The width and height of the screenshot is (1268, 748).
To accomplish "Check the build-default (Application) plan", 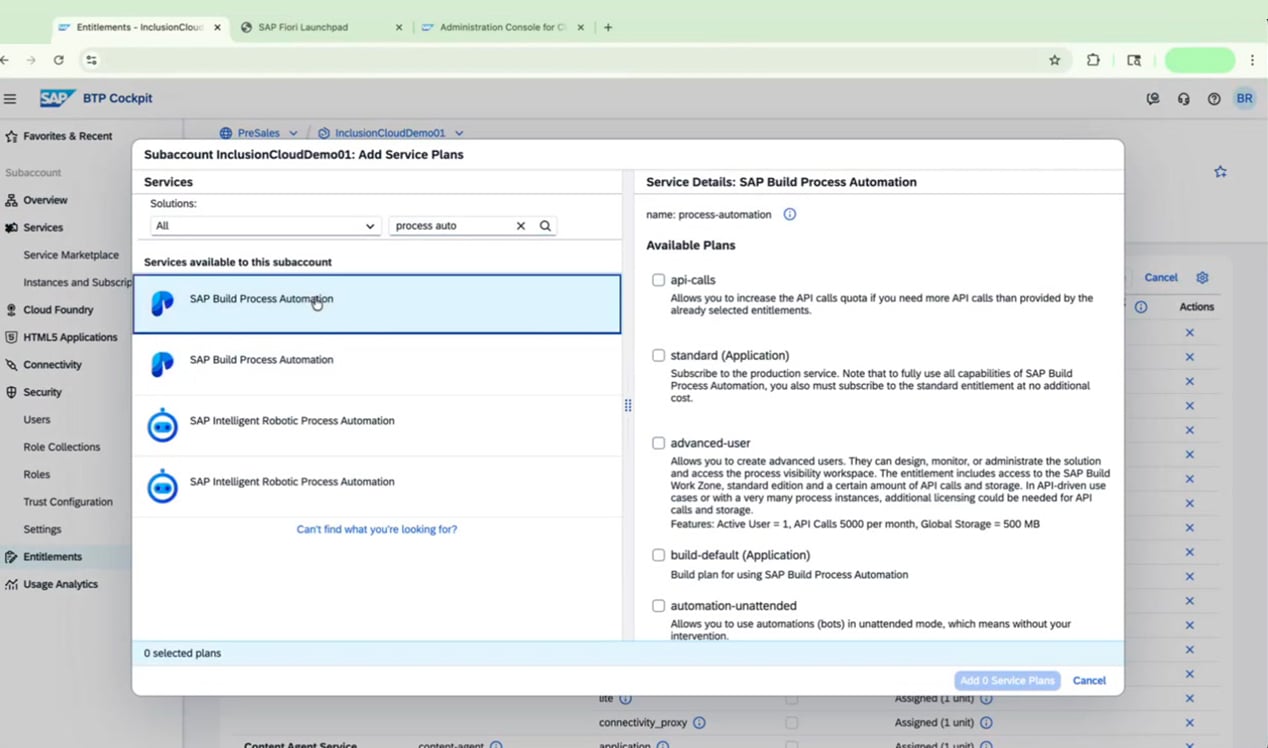I will coord(658,555).
